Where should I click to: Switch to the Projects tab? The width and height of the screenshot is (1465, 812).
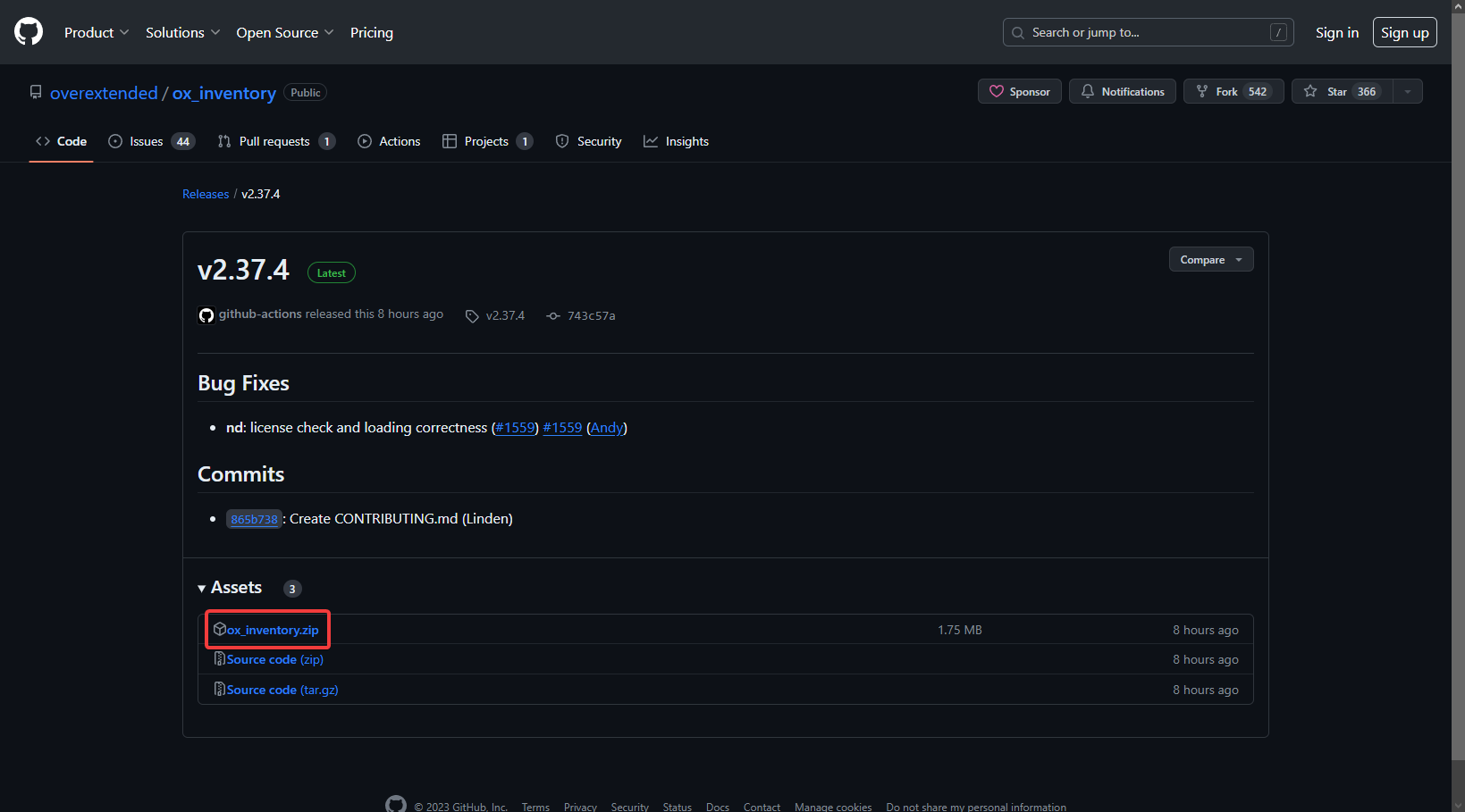487,141
